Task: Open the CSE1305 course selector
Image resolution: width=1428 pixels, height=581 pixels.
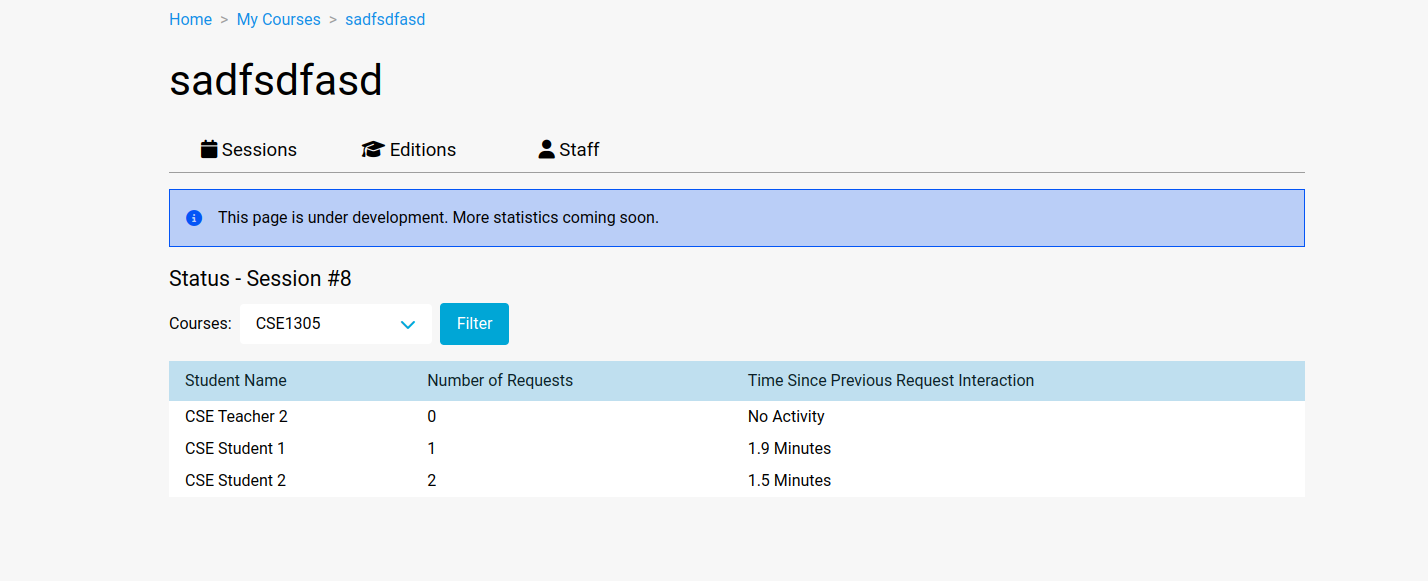Action: (336, 324)
